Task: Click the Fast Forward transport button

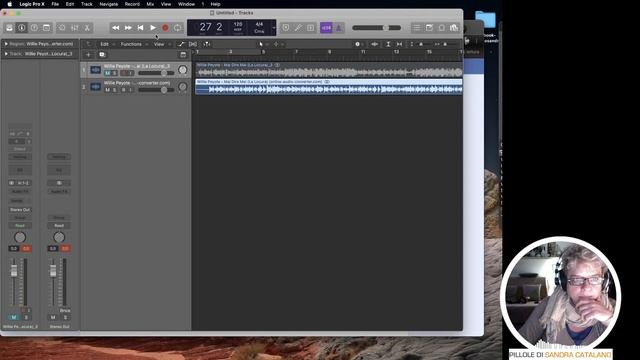Action: click(128, 28)
